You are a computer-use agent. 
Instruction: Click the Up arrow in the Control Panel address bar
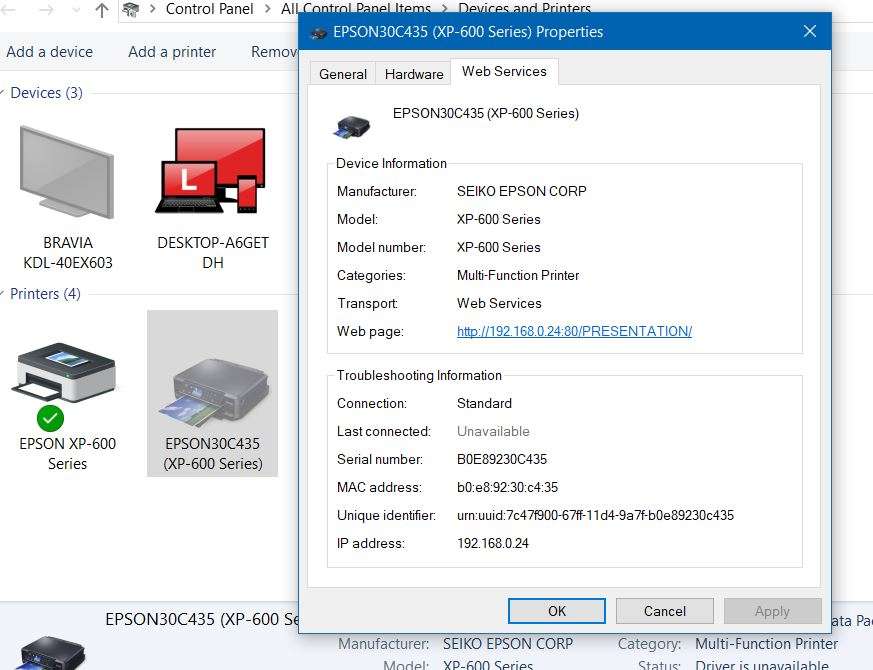[x=102, y=9]
